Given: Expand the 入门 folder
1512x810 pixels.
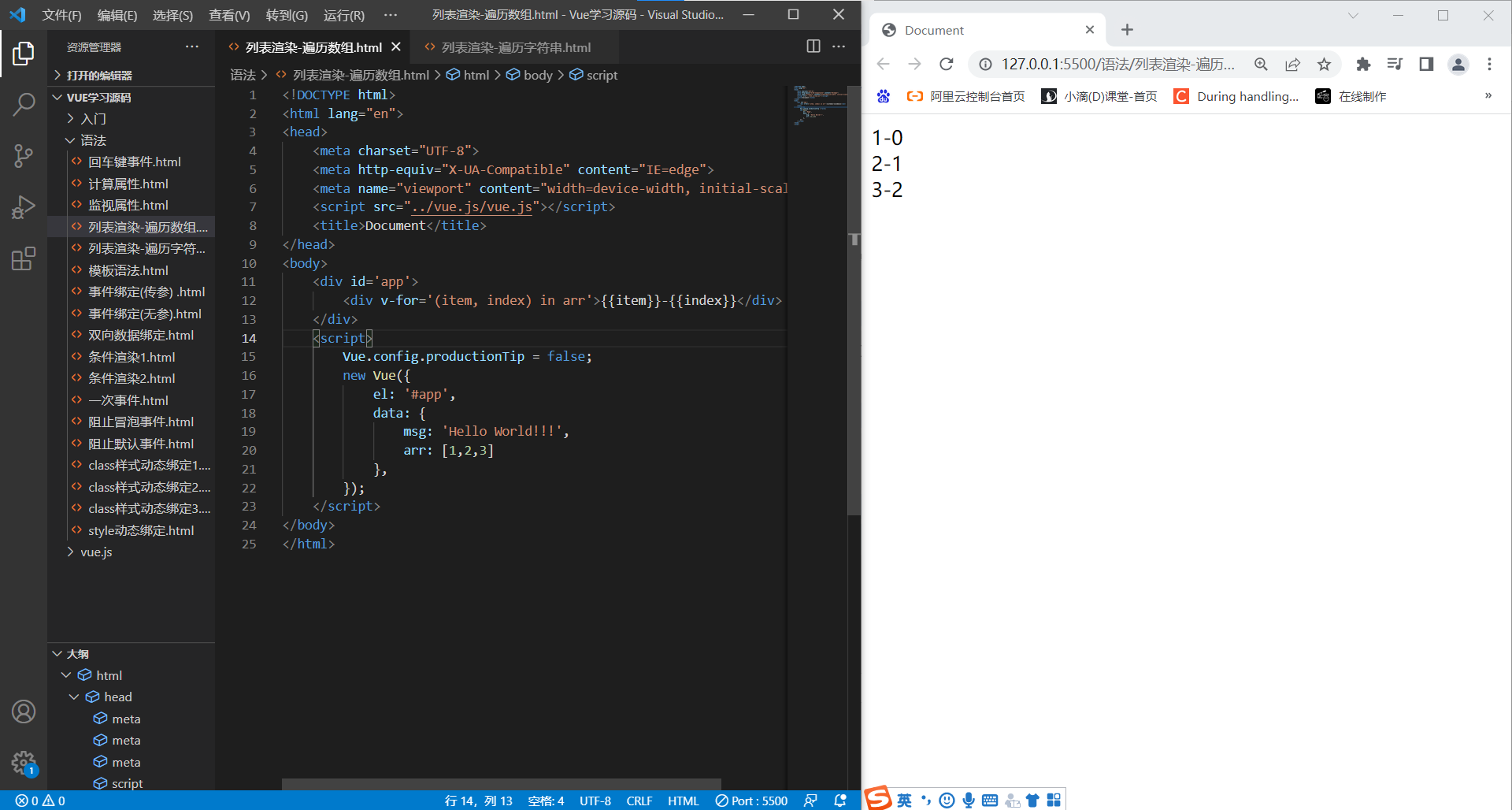Looking at the screenshot, I should click(131, 118).
